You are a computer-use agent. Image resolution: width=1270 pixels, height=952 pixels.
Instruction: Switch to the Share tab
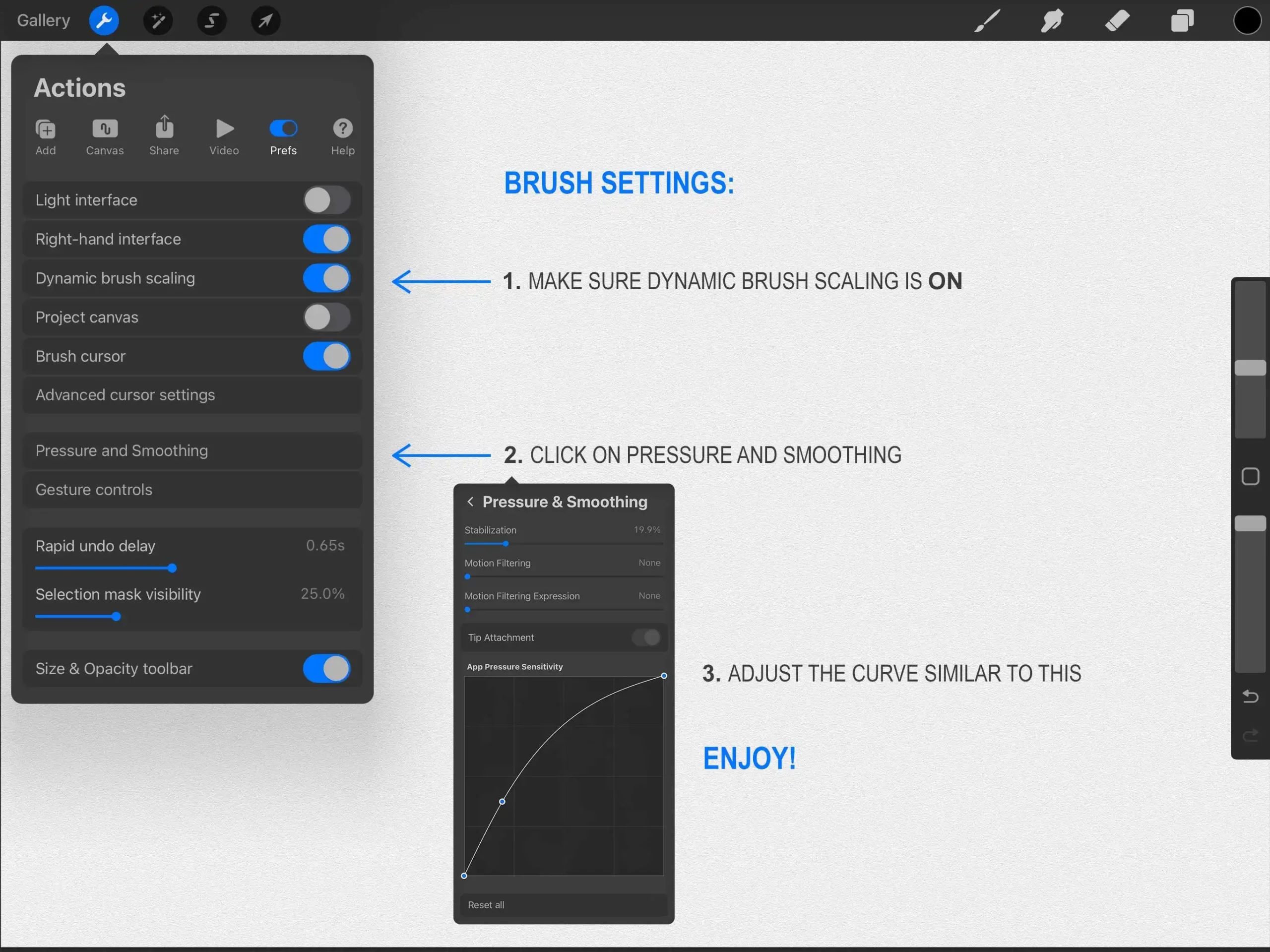tap(164, 136)
